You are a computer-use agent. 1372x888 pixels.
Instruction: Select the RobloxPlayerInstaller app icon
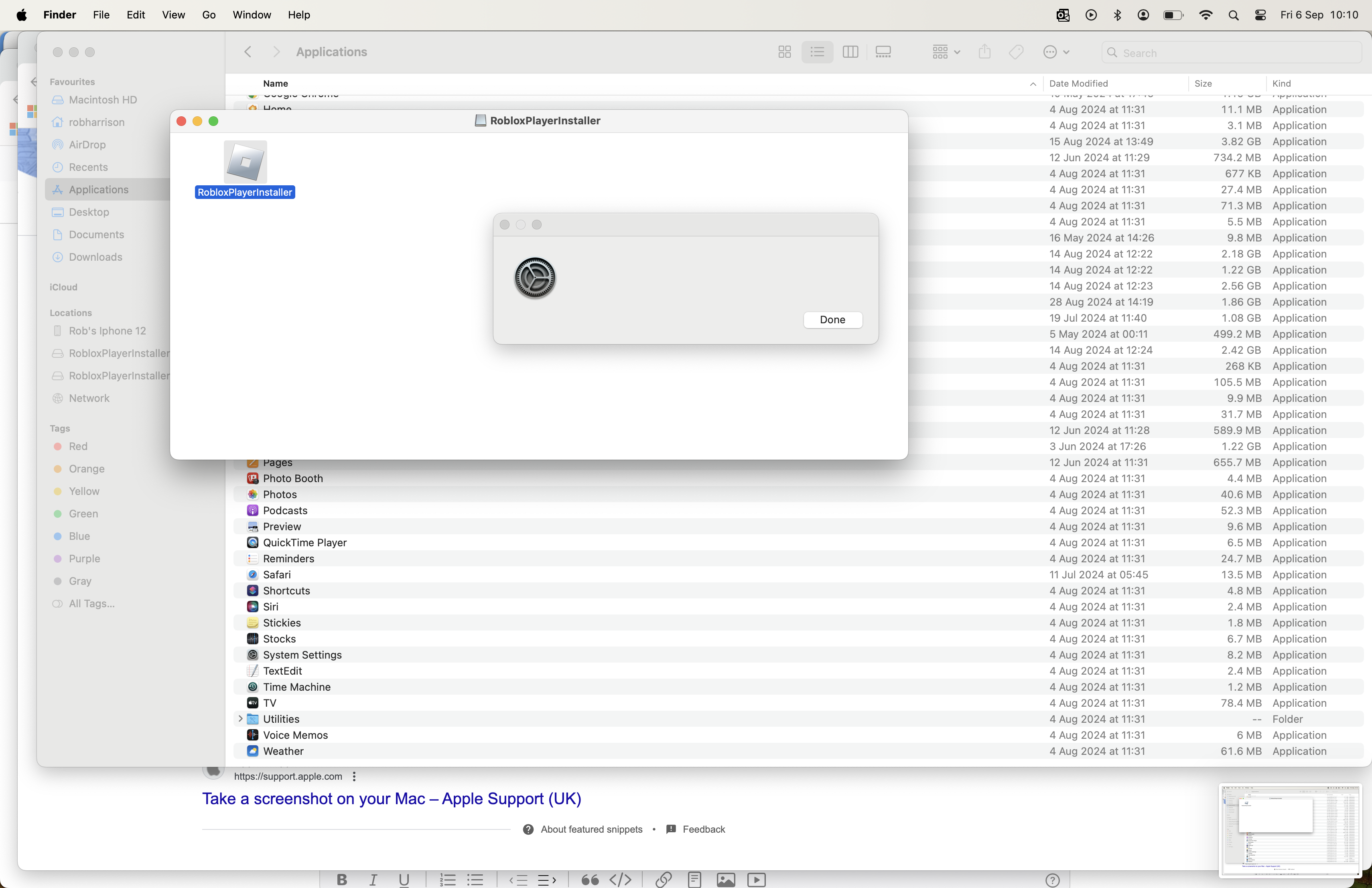point(245,162)
